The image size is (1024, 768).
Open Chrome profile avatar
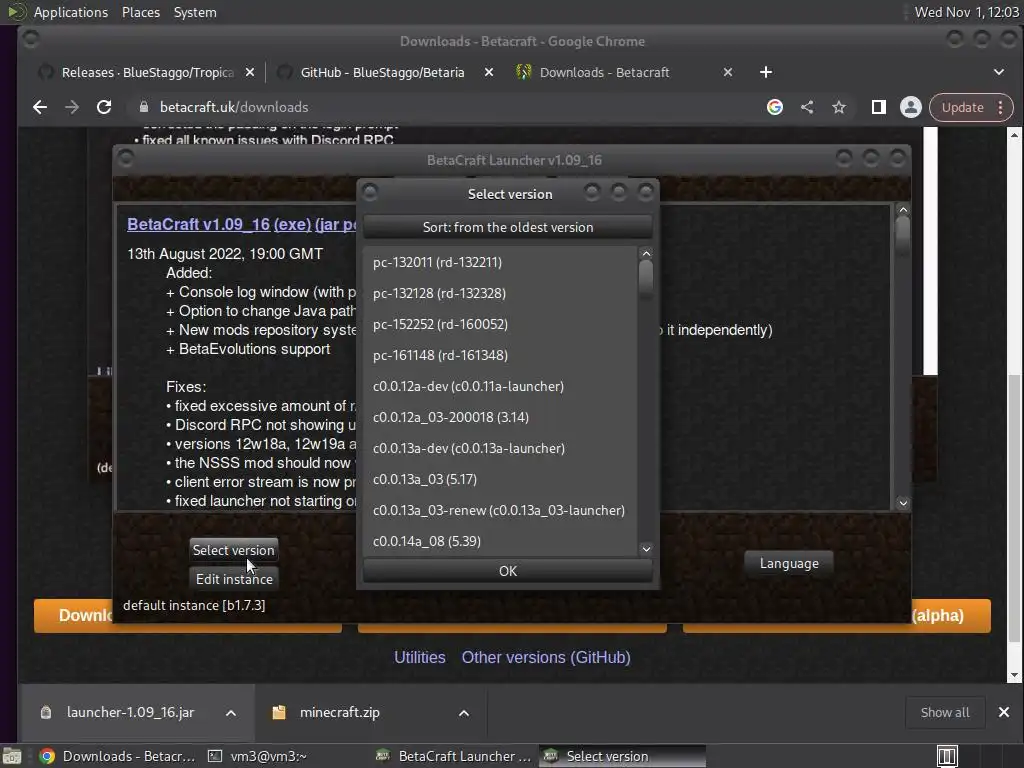(910, 107)
